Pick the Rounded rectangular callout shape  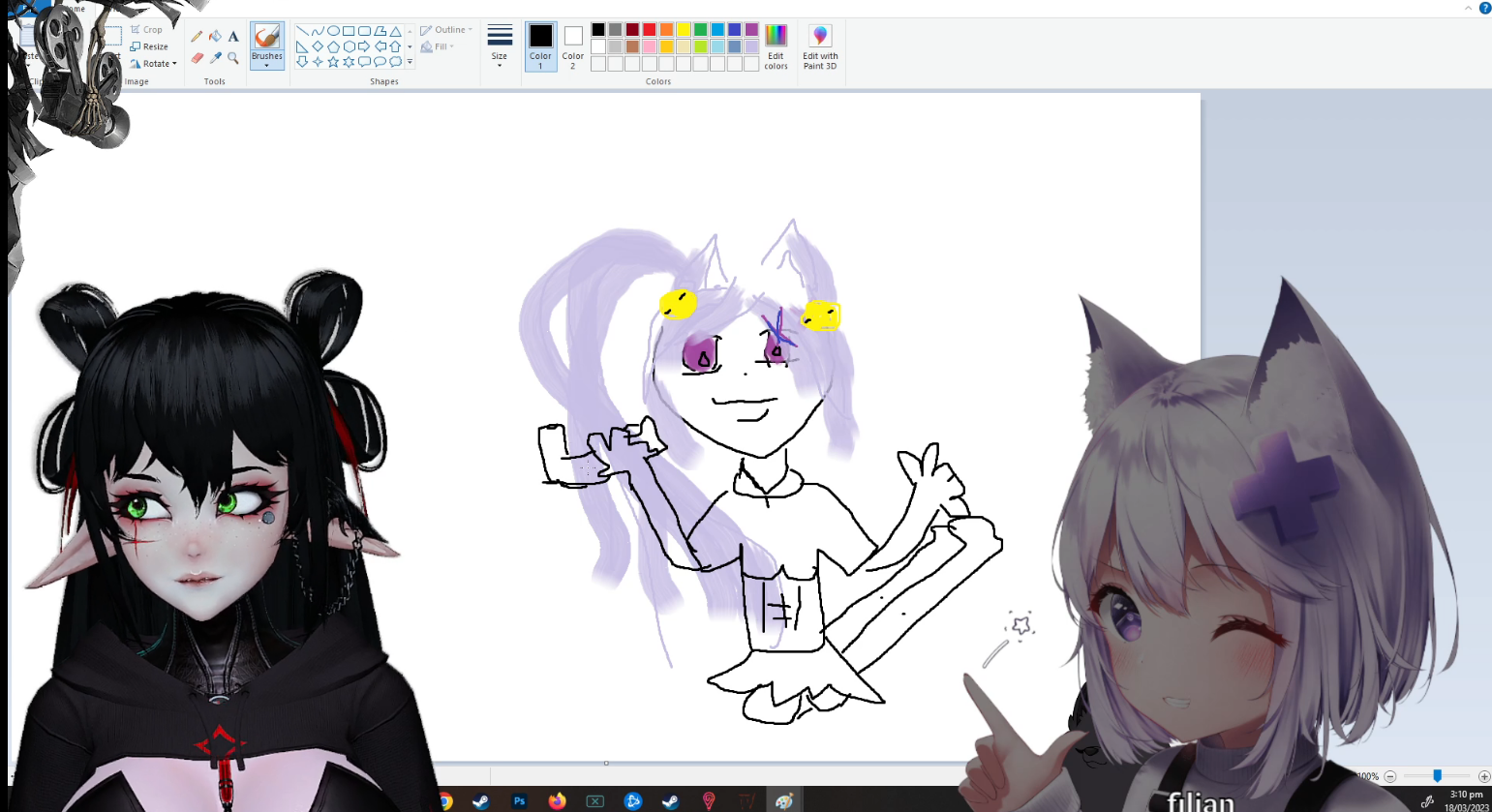pyautogui.click(x=364, y=62)
